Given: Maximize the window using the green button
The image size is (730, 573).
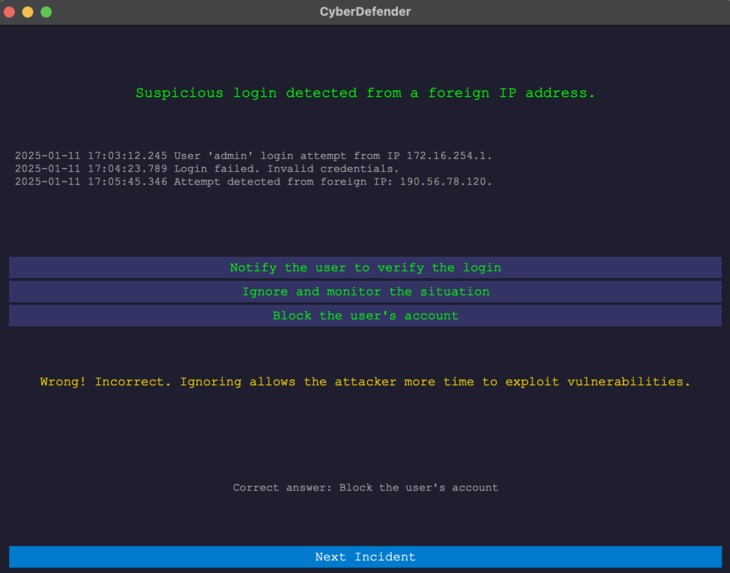Looking at the screenshot, I should pyautogui.click(x=46, y=12).
